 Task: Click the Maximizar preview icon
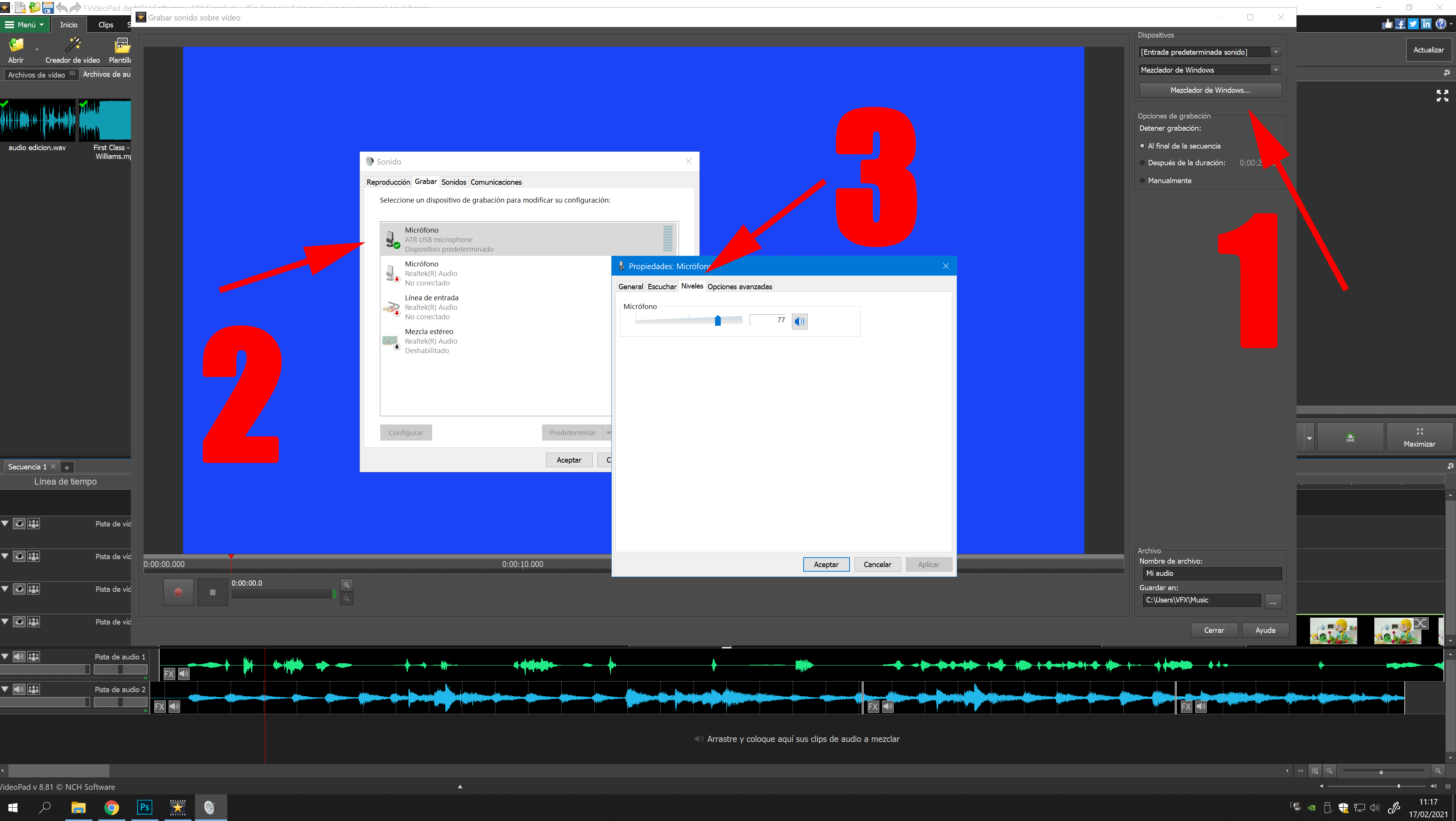click(x=1419, y=436)
